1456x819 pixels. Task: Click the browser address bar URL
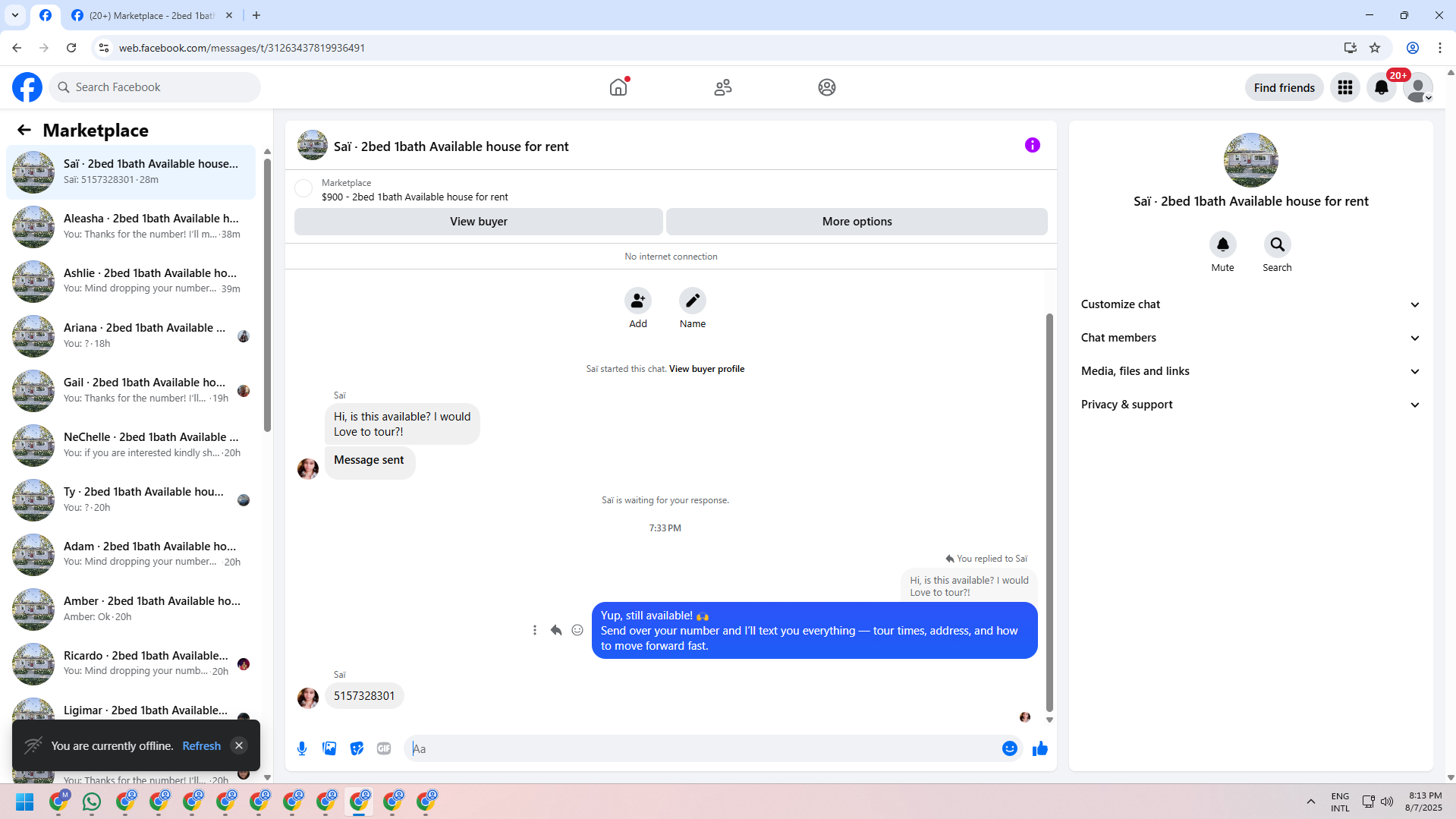(x=242, y=48)
